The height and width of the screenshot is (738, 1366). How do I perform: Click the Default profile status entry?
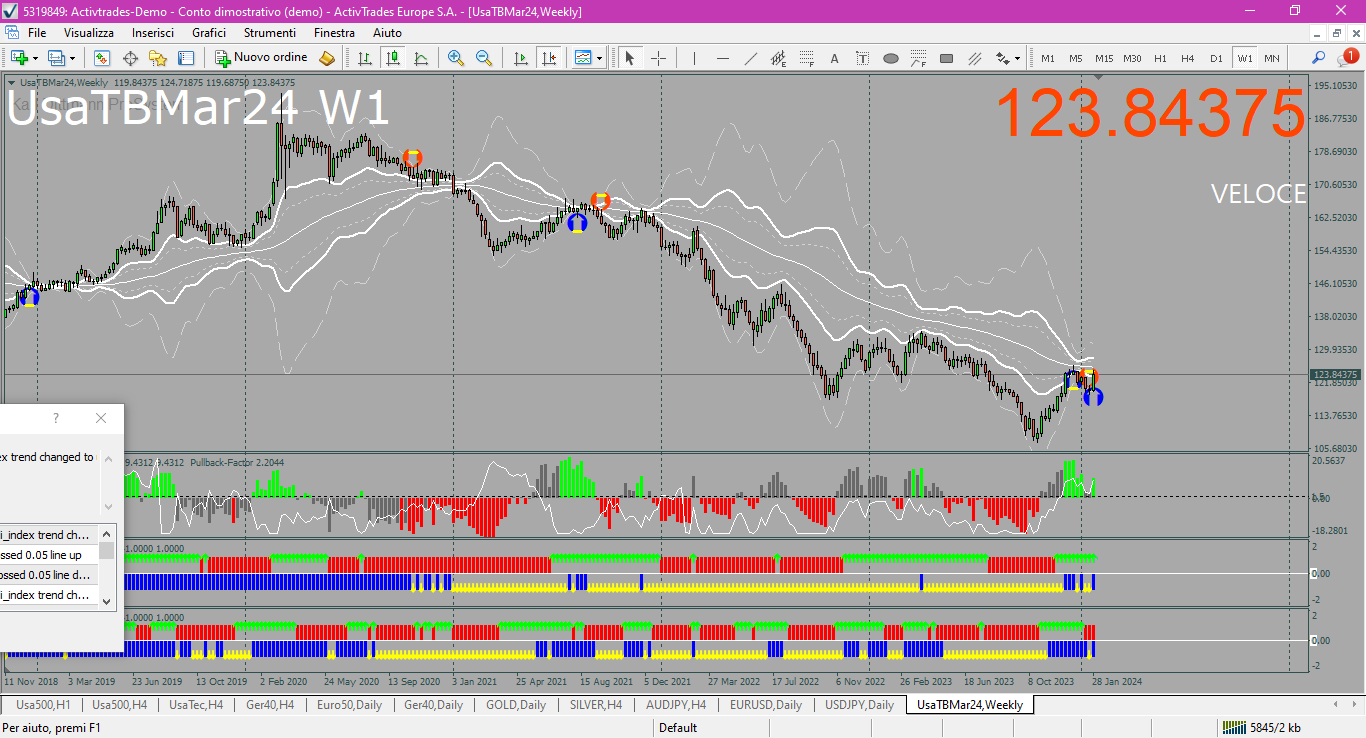pyautogui.click(x=678, y=728)
